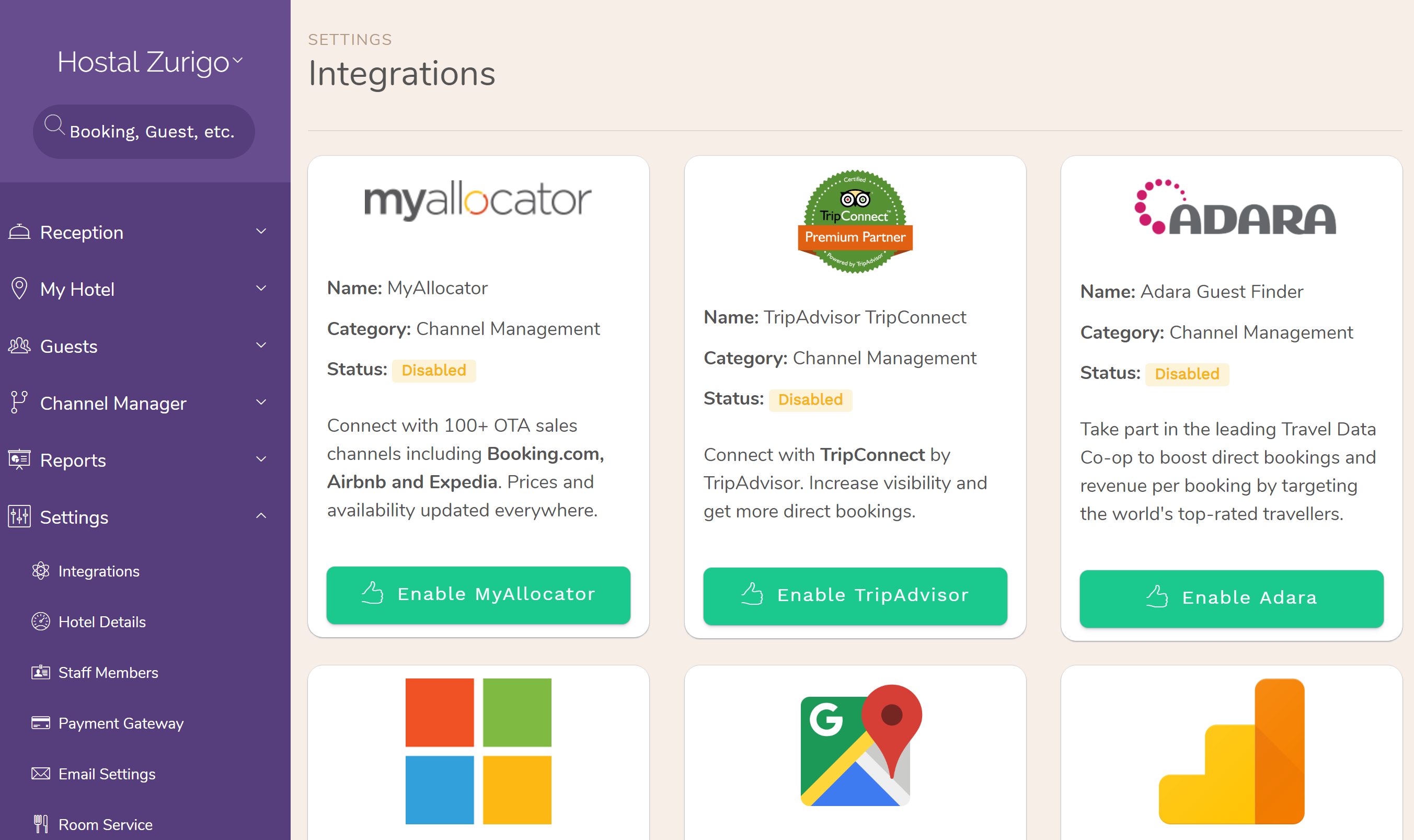Click the Room Service cutlery icon
The image size is (1414, 840).
41,824
